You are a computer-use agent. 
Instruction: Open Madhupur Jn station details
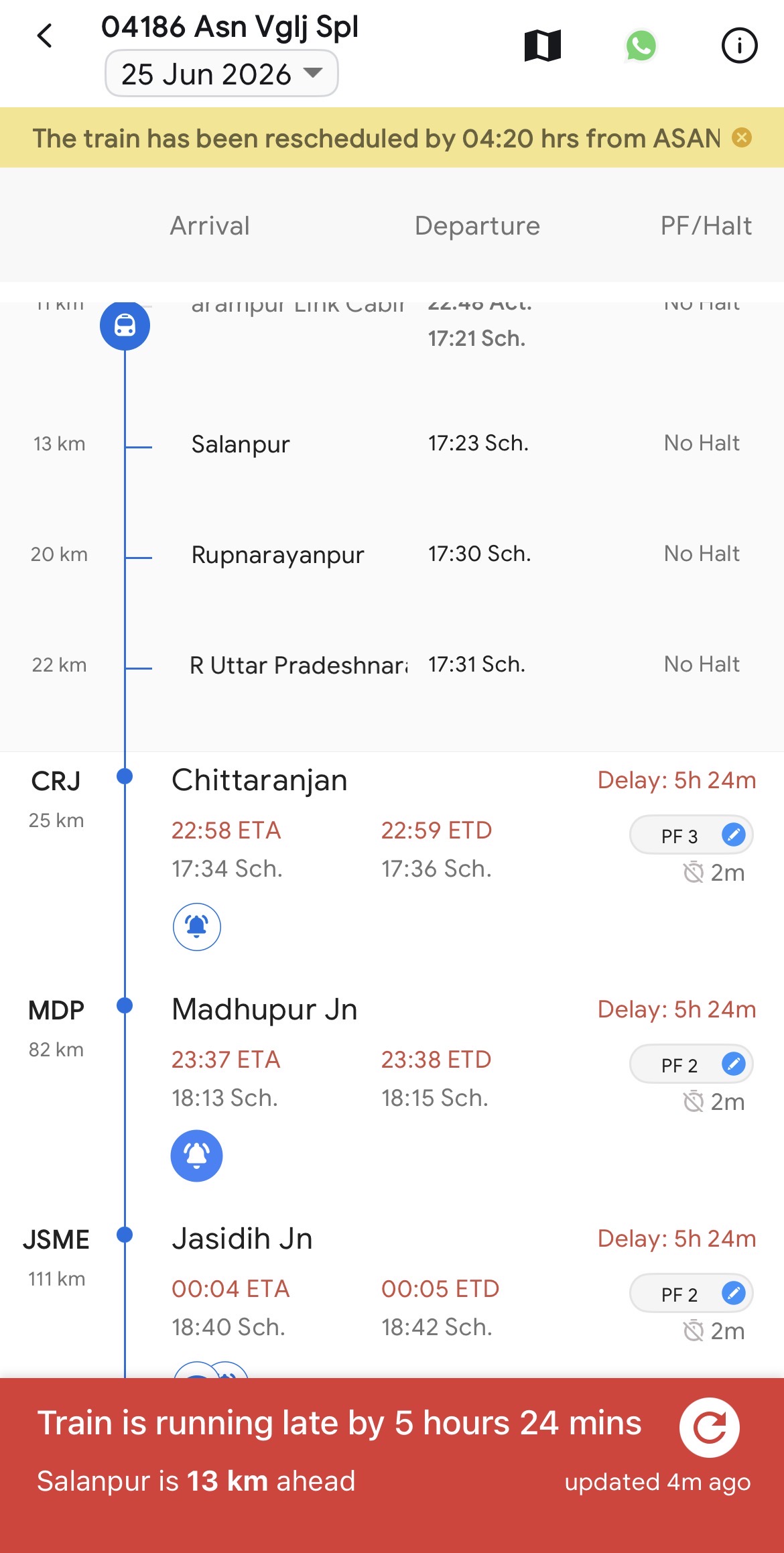(x=265, y=1009)
